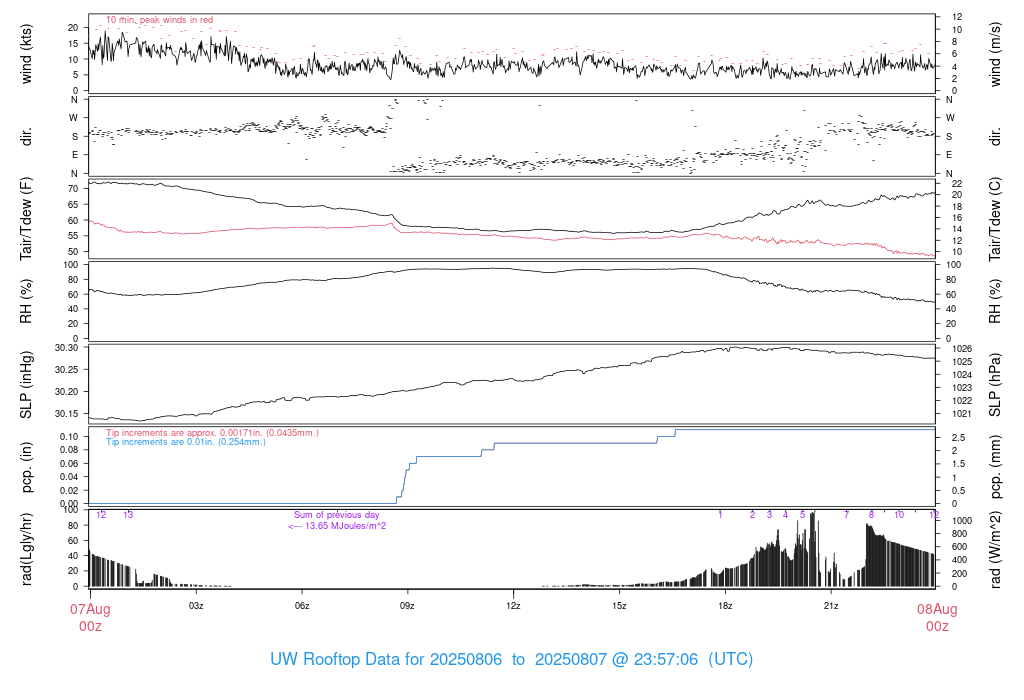Click the 'Sum of previous day' annotation
Screen dimensions: 1024x700
pyautogui.click(x=336, y=515)
